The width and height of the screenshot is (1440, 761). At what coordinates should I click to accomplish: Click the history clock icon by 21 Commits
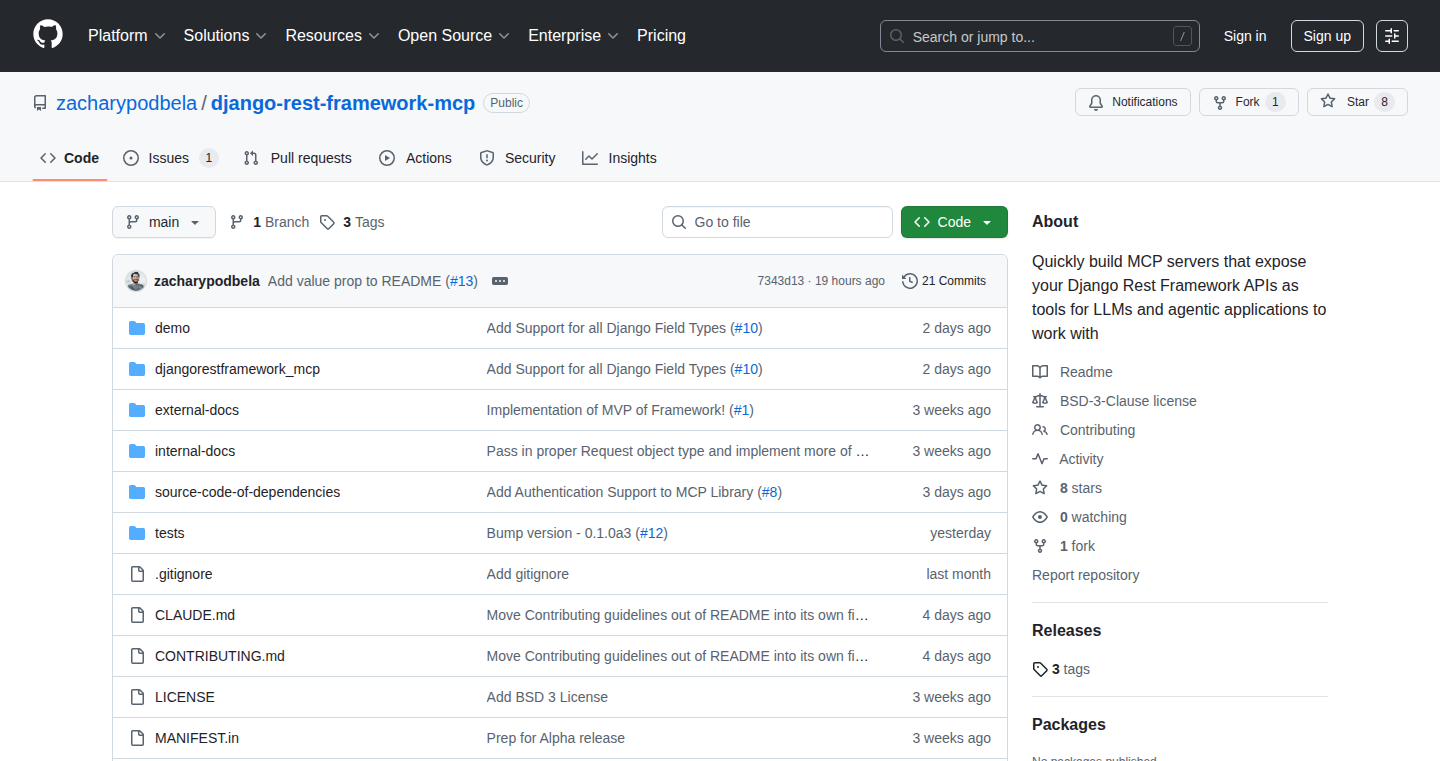(910, 281)
